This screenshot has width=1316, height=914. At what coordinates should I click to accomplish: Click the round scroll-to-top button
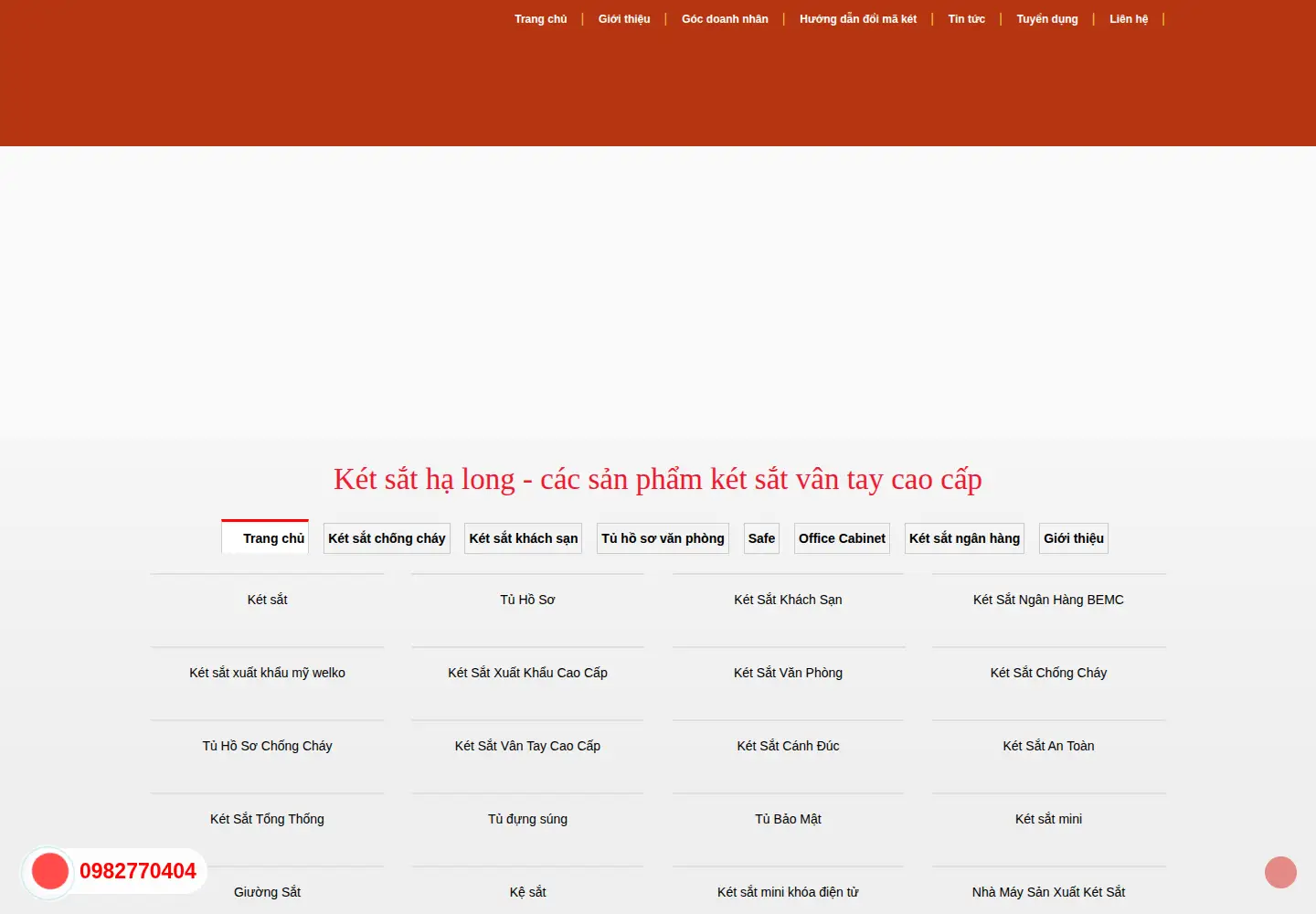(x=1280, y=872)
